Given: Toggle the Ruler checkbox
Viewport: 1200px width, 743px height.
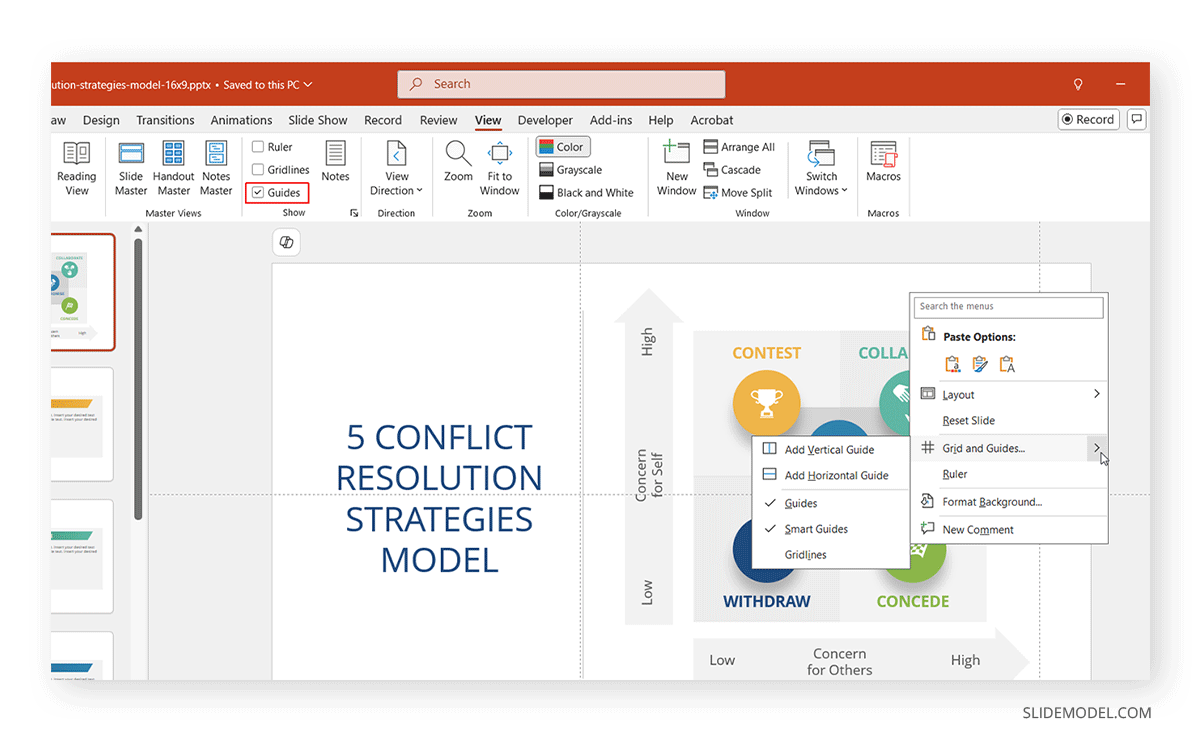Looking at the screenshot, I should point(258,147).
